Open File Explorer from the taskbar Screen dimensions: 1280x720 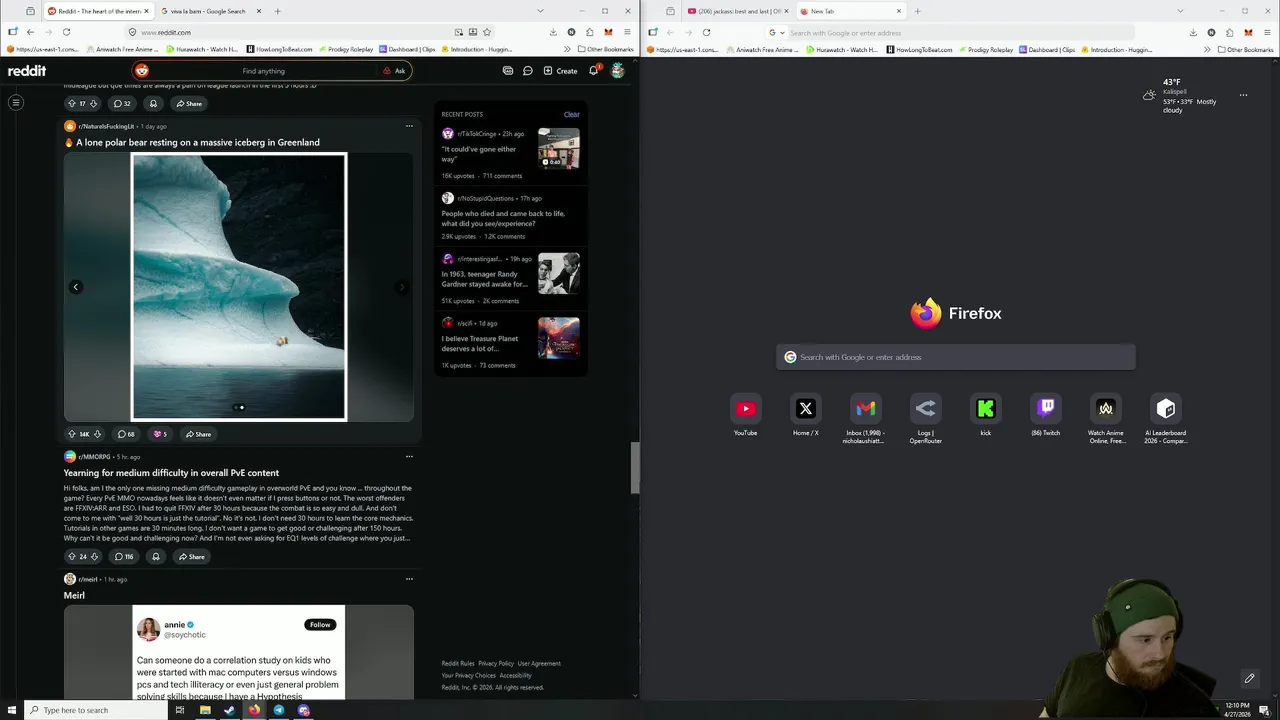[x=204, y=710]
